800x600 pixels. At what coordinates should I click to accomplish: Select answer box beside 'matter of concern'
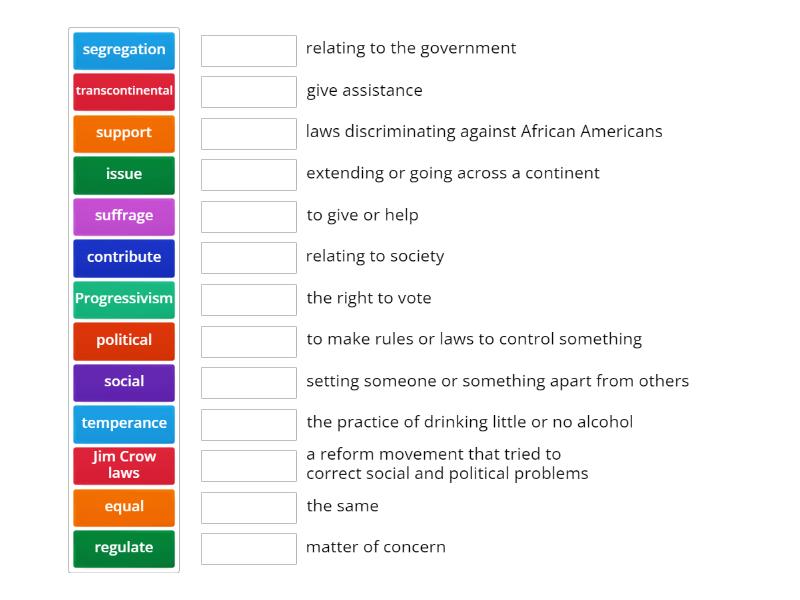tap(249, 548)
